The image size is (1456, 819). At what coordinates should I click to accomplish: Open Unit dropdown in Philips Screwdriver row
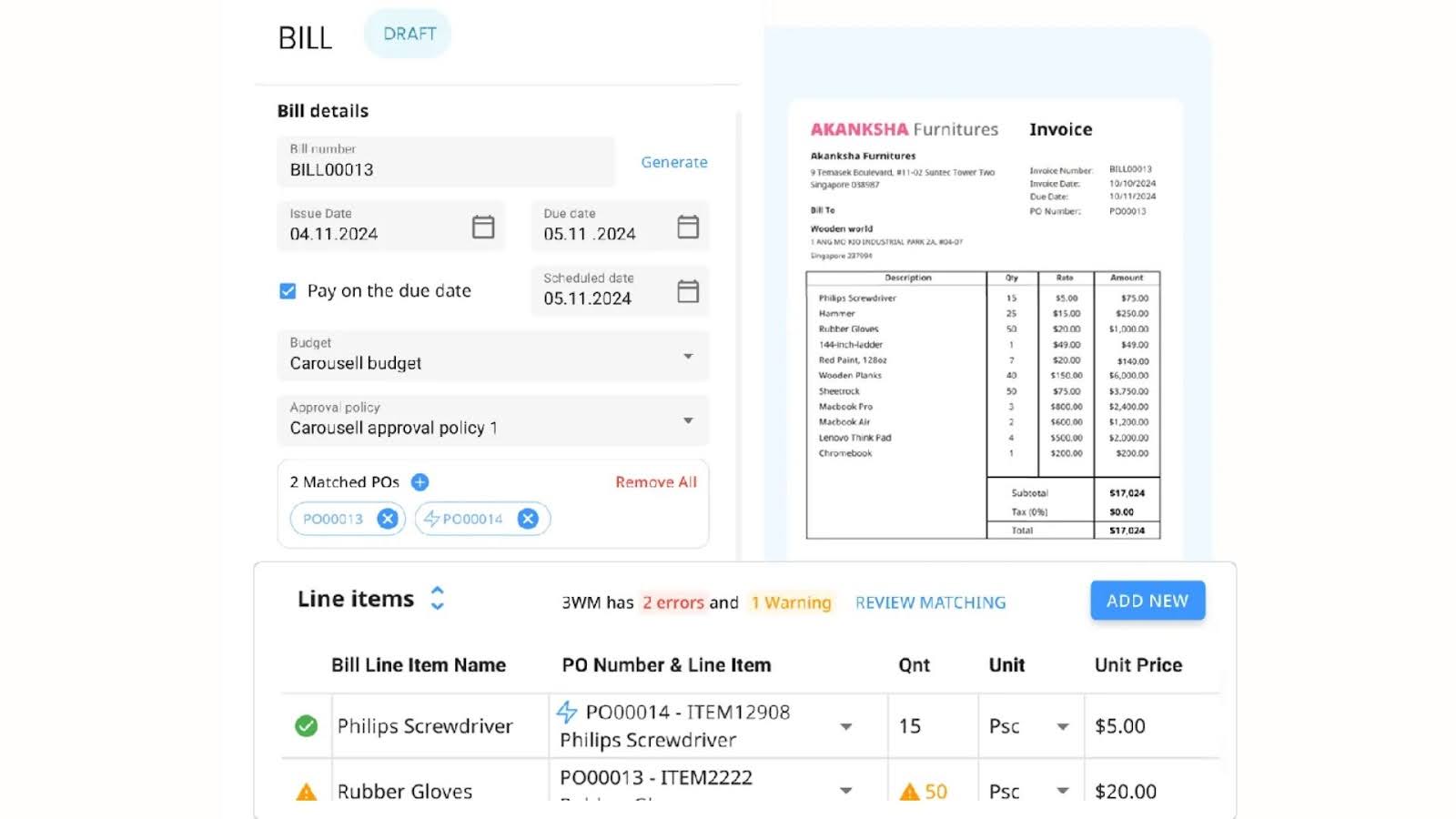click(x=1062, y=726)
